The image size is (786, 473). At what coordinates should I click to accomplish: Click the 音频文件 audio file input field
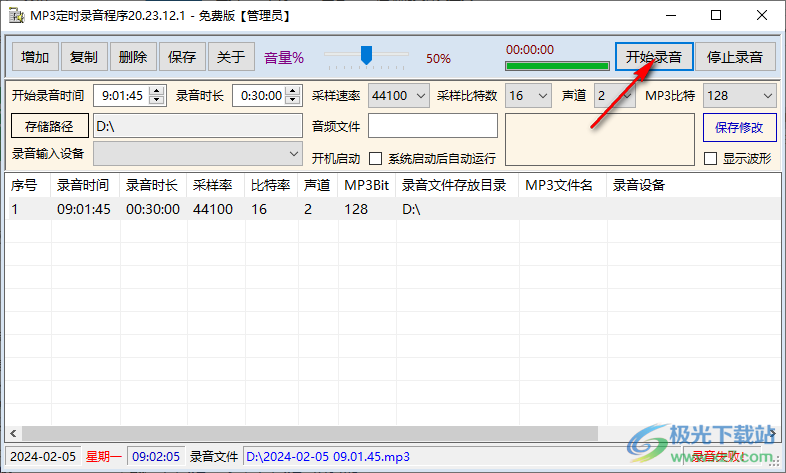click(433, 126)
